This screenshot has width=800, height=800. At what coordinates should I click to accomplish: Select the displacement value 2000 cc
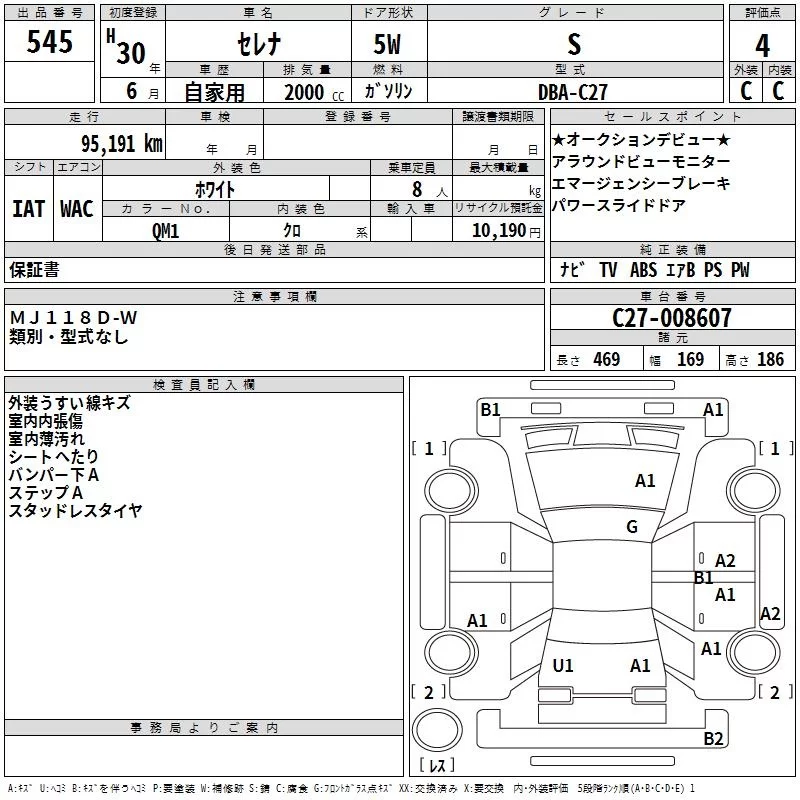click(314, 92)
